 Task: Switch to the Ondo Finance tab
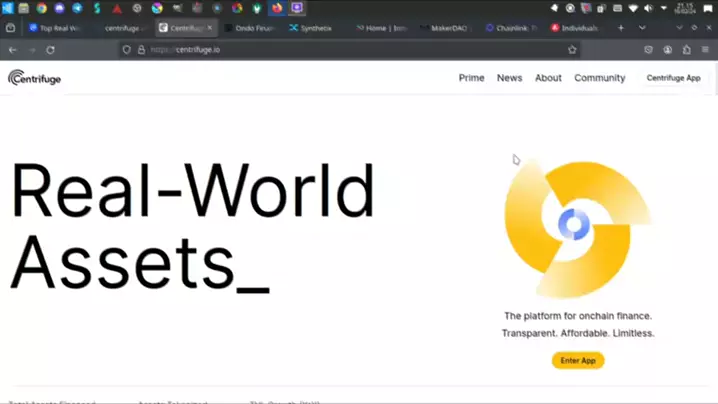tap(250, 28)
